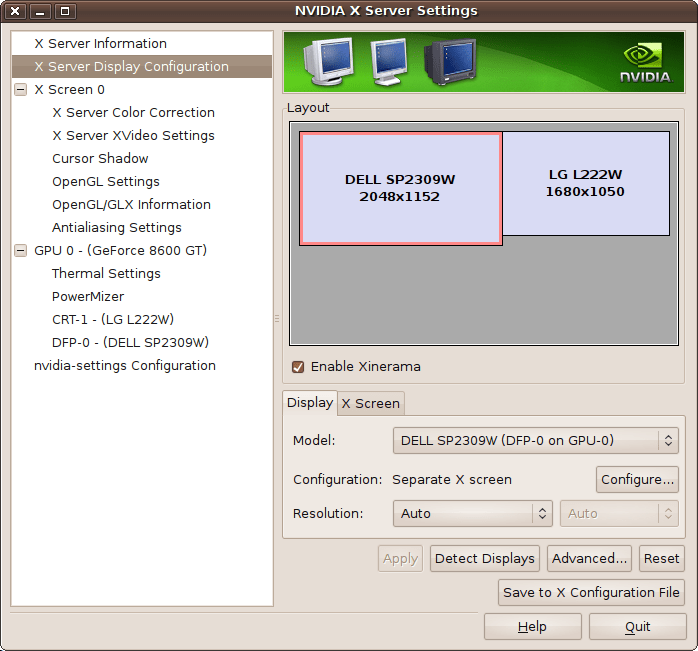This screenshot has height=651, width=698.
Task: Click the pane divider handle
Action: (x=277, y=318)
